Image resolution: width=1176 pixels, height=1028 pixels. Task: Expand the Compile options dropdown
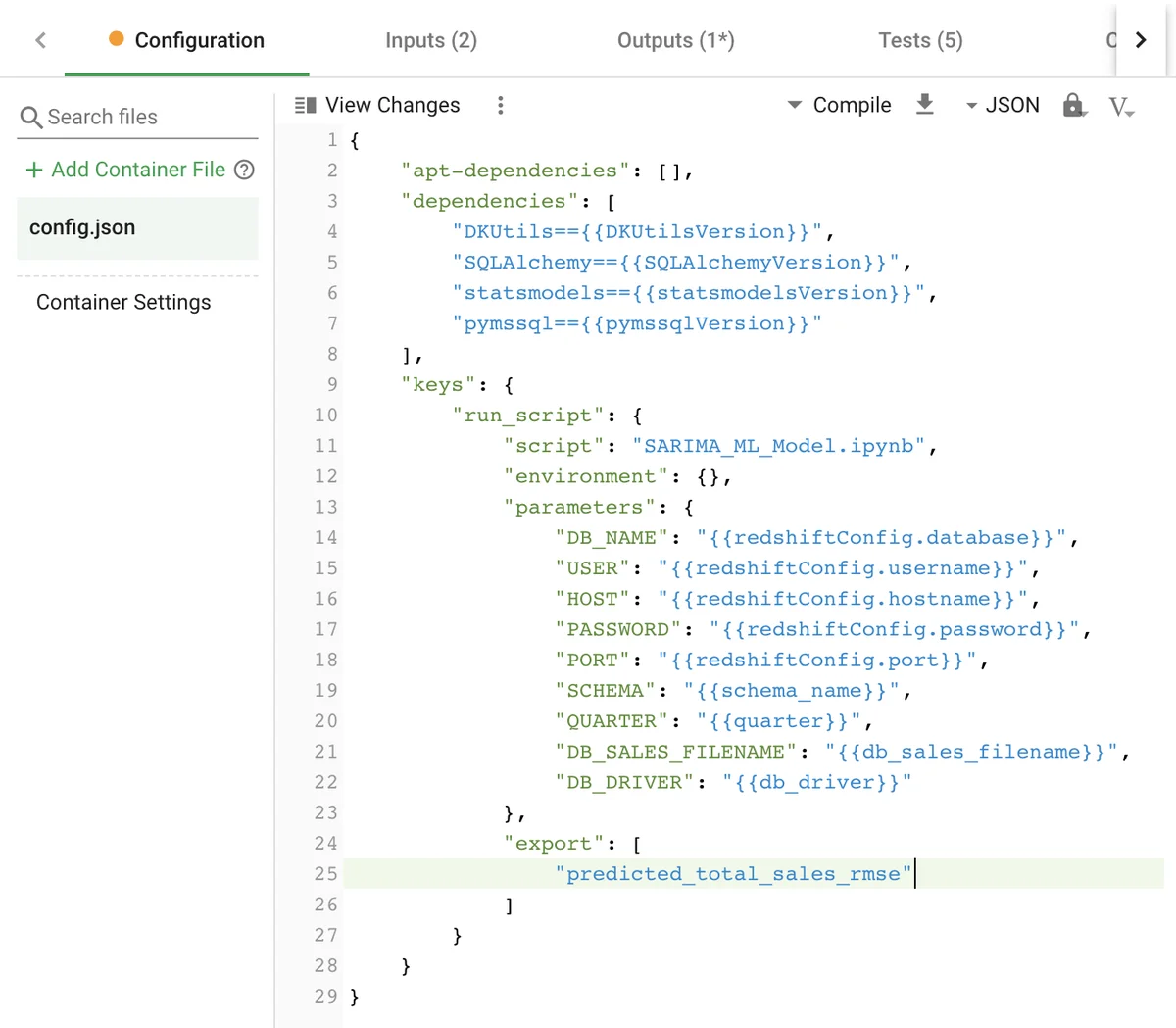(793, 105)
